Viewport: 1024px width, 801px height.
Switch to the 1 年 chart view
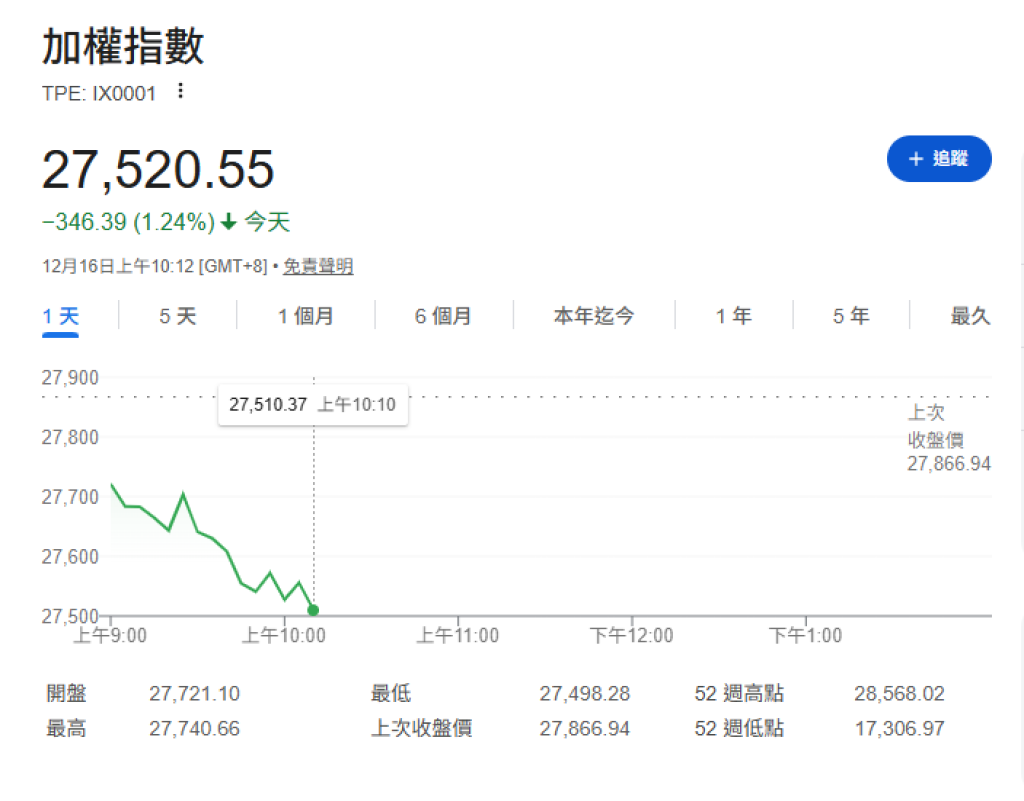coord(734,315)
